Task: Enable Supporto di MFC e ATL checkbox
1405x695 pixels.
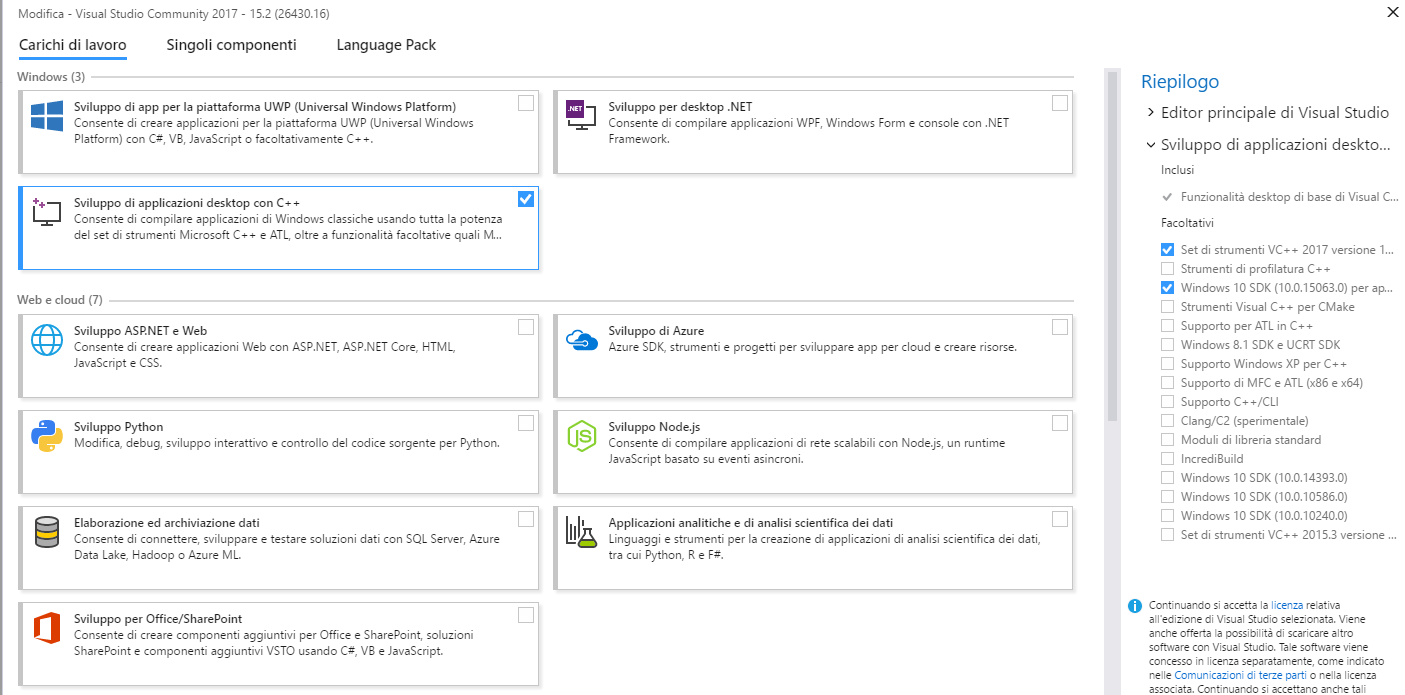Action: click(1167, 383)
